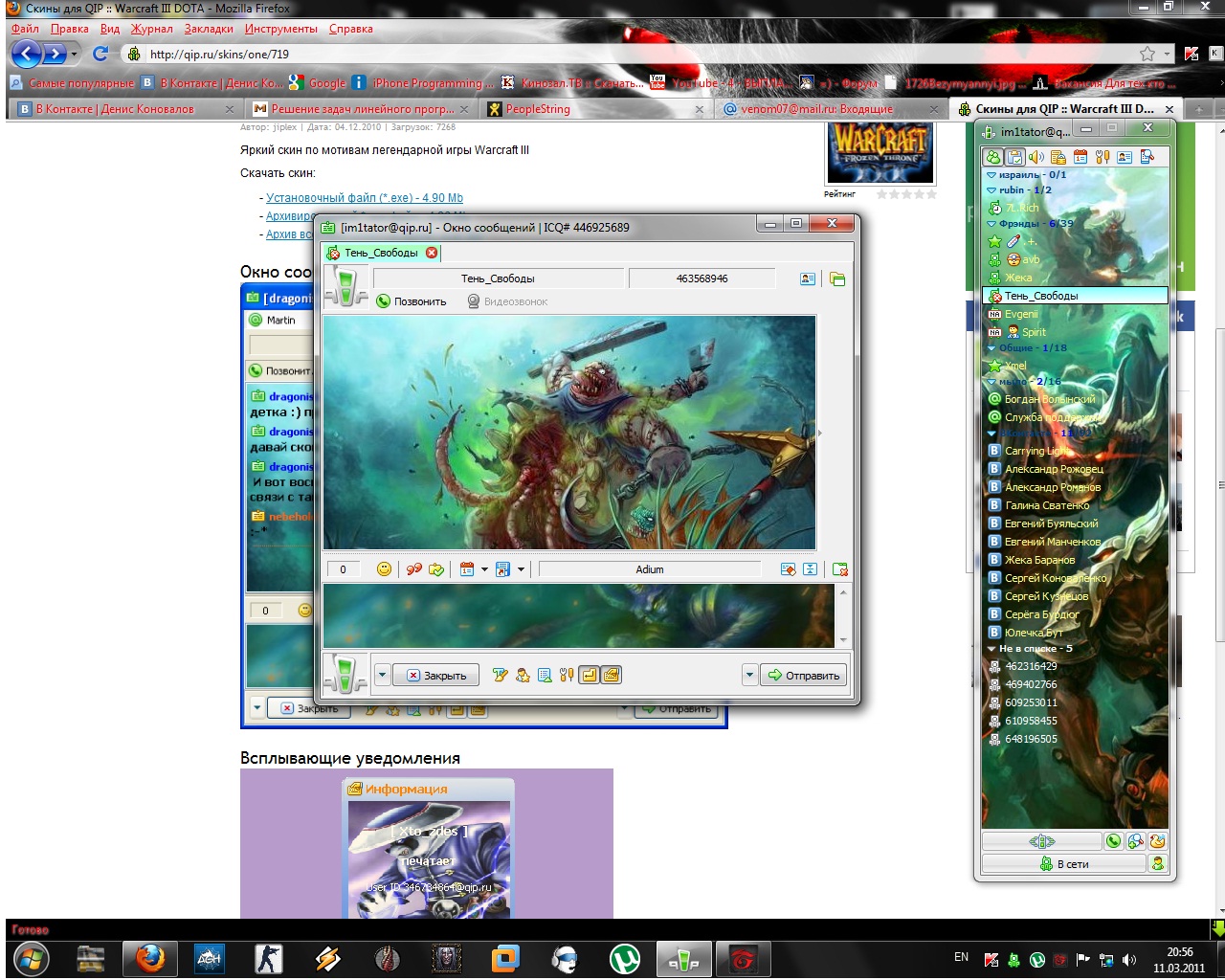This screenshot has width=1225, height=980.
Task: Open the wrench settings icon in the message window
Action: 567,676
